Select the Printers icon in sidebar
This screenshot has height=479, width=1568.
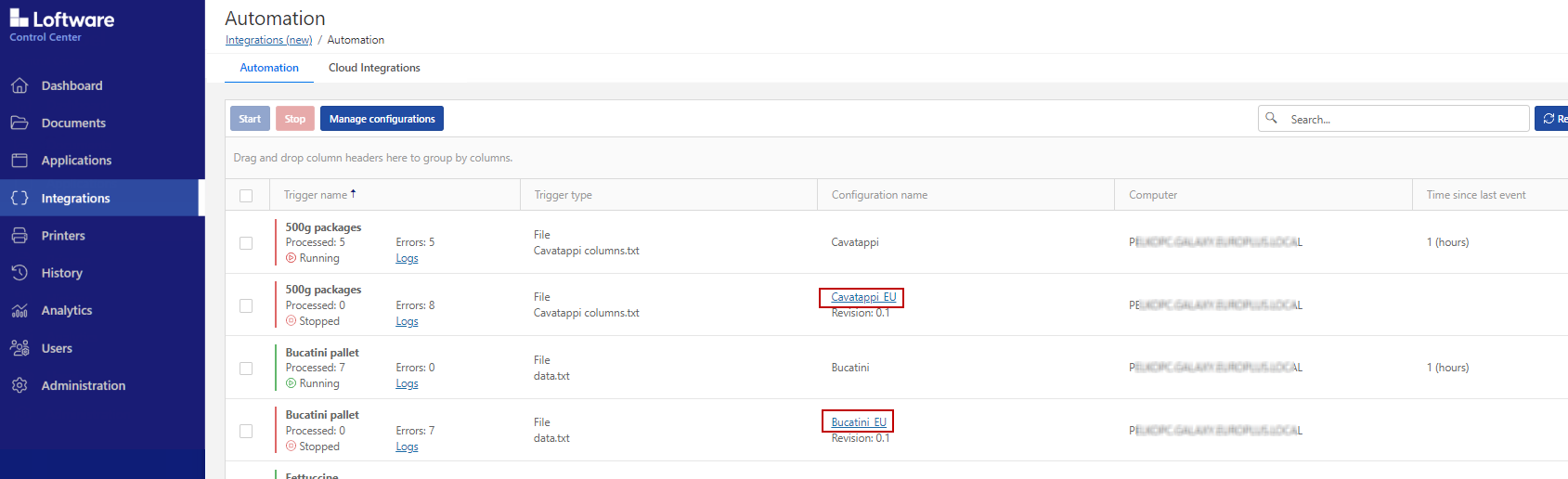pos(19,236)
